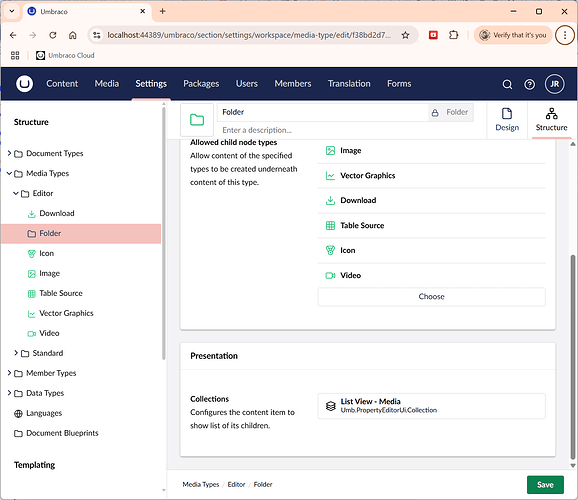Open the JR user avatar menu

coord(554,84)
